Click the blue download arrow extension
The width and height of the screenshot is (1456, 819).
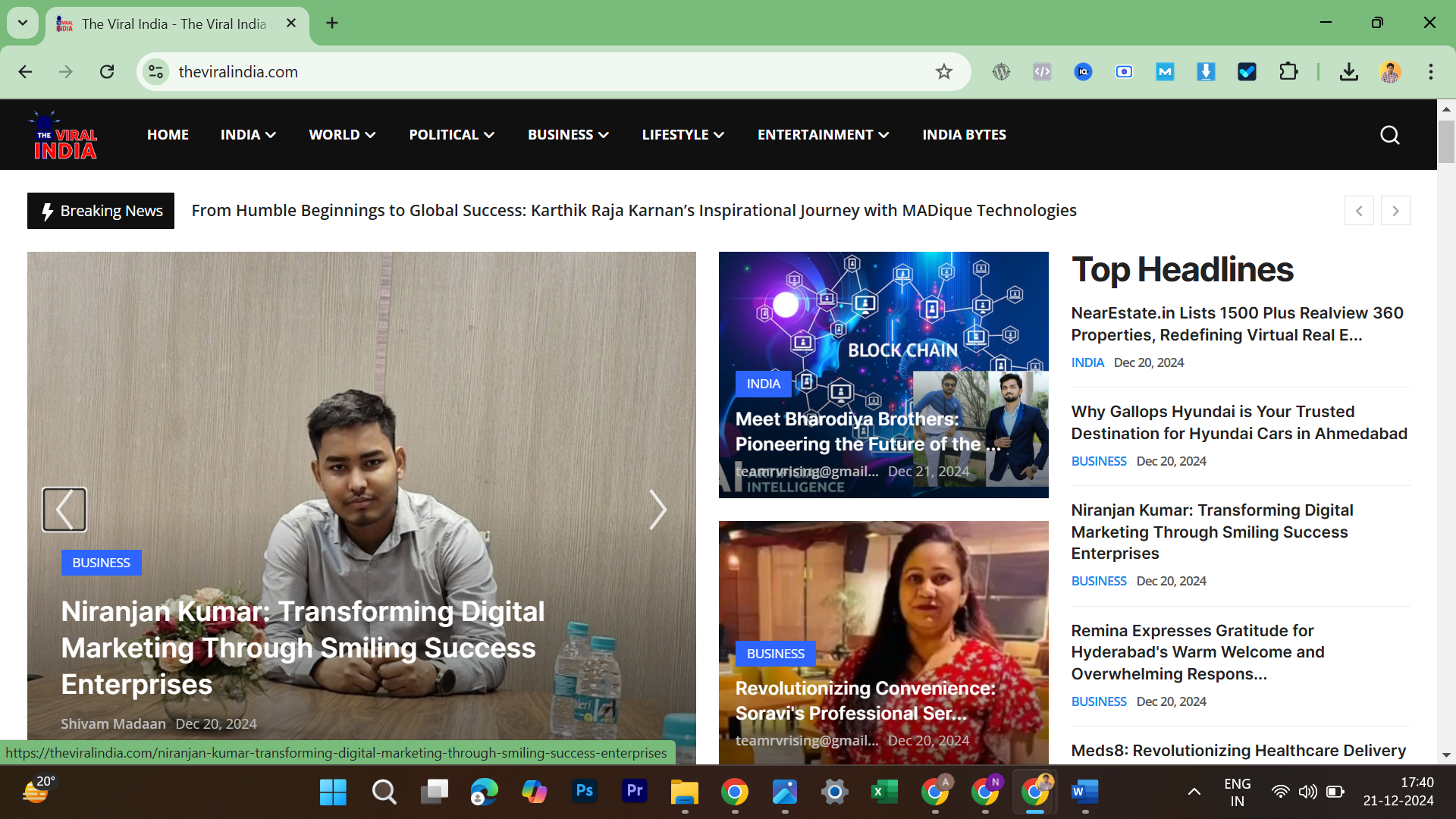tap(1206, 72)
